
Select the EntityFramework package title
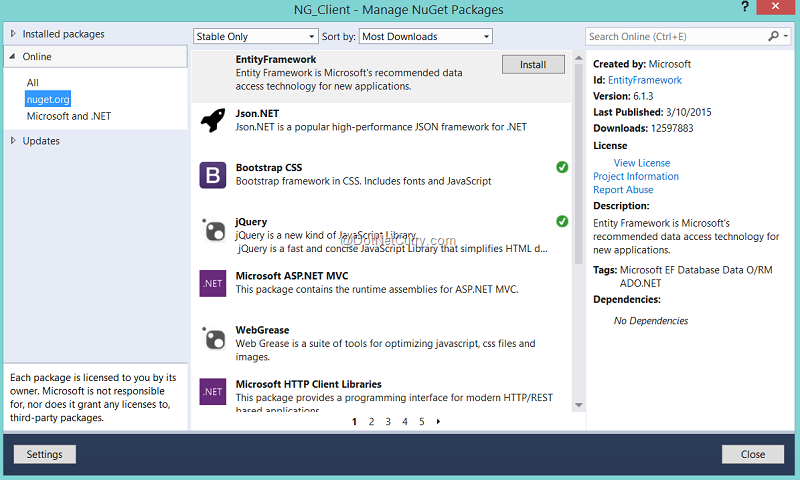(x=276, y=59)
